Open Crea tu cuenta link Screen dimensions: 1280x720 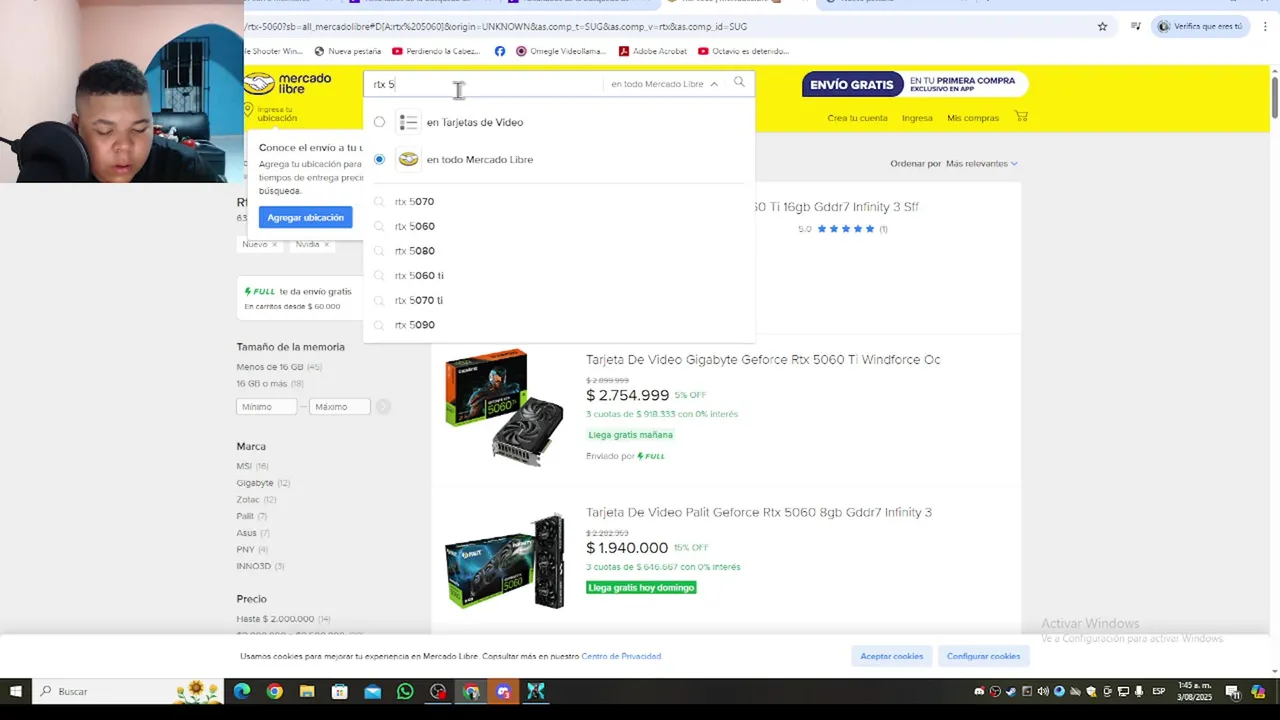(x=857, y=118)
